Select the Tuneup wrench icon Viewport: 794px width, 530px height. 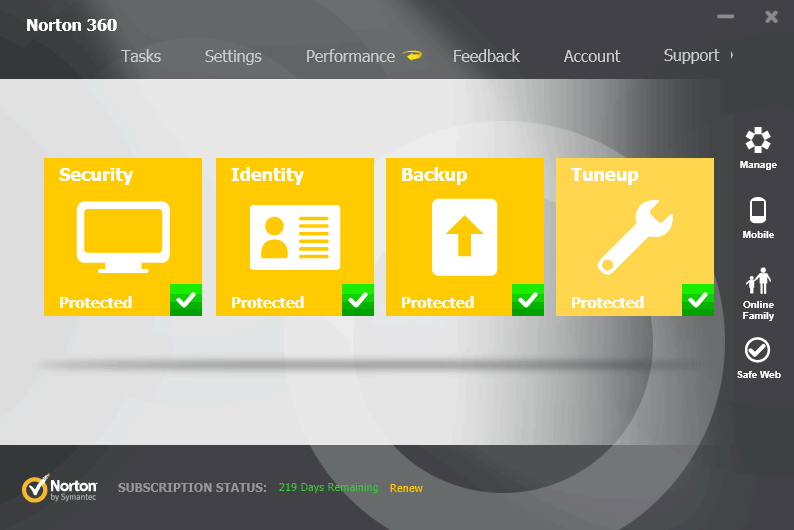[635, 237]
